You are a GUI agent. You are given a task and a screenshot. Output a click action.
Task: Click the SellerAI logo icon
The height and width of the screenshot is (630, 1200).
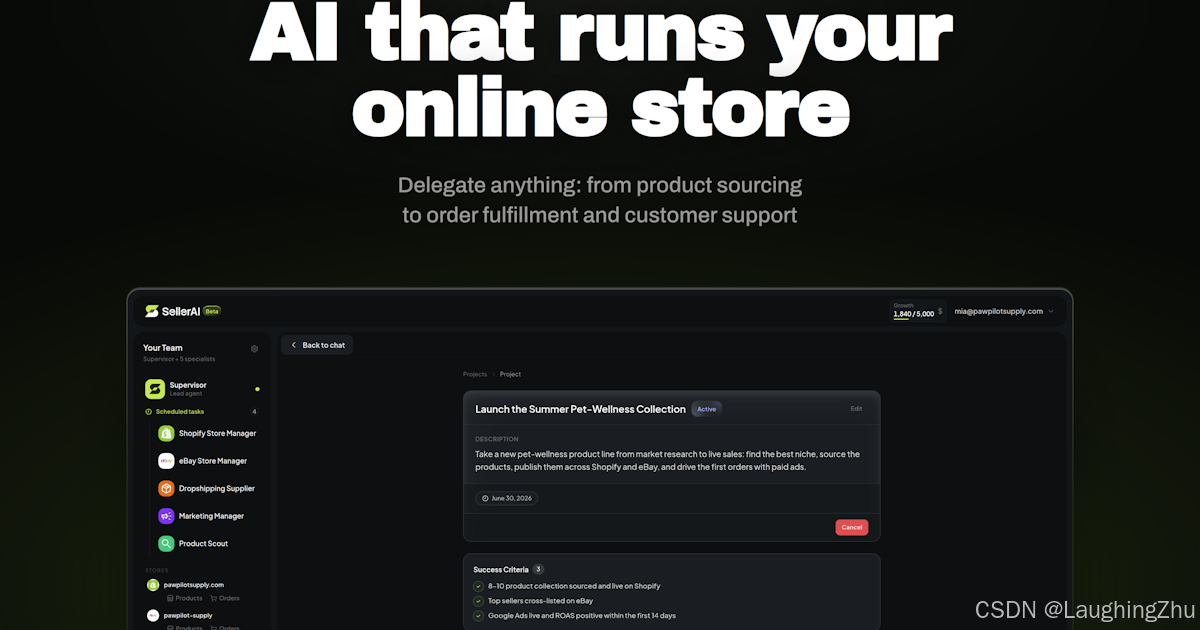pos(152,311)
